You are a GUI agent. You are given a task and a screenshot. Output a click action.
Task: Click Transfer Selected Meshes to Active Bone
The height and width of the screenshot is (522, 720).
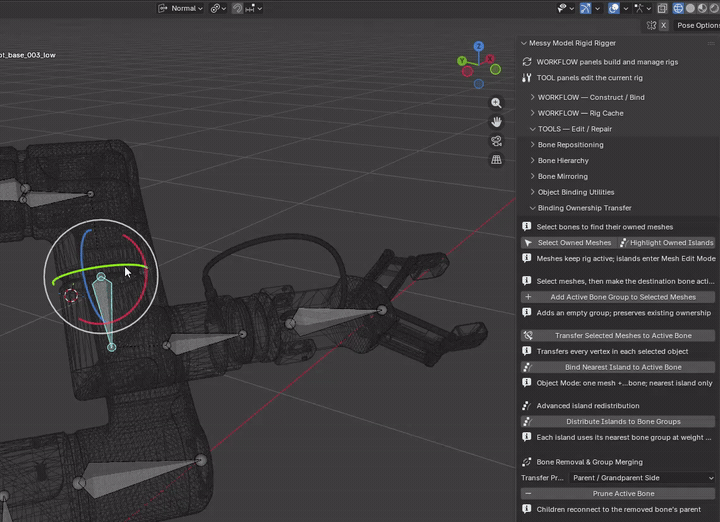(618, 336)
